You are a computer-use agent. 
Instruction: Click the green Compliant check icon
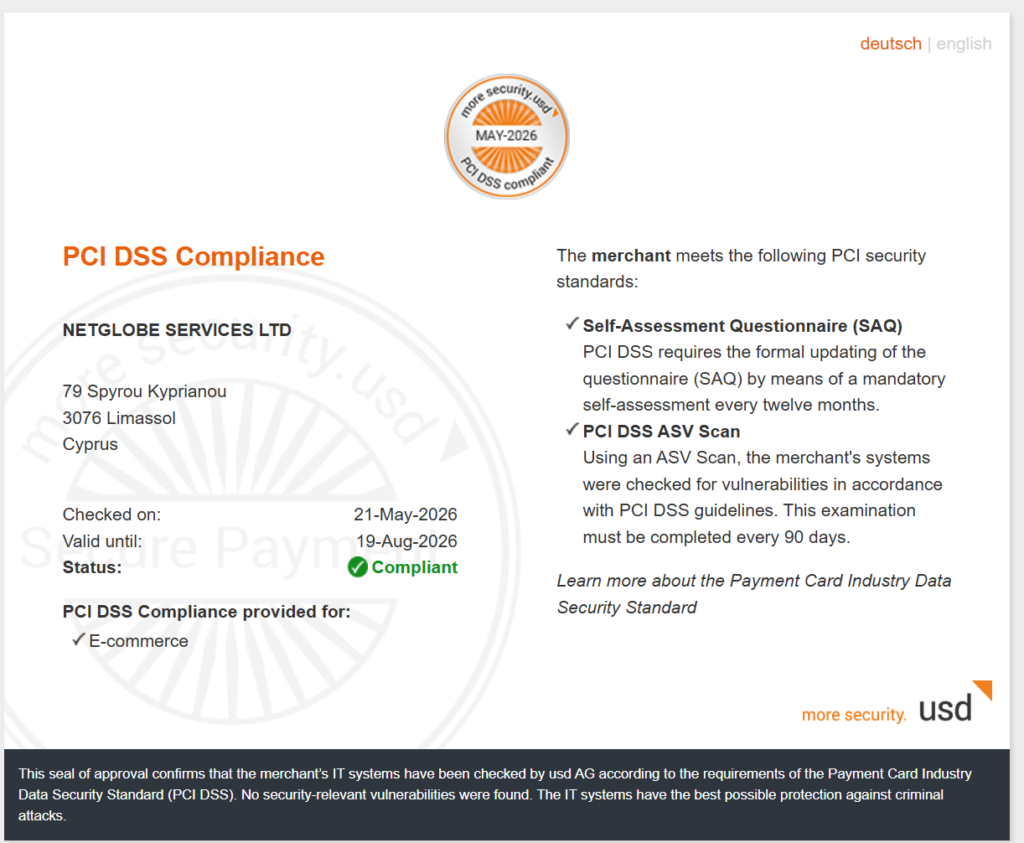(357, 567)
